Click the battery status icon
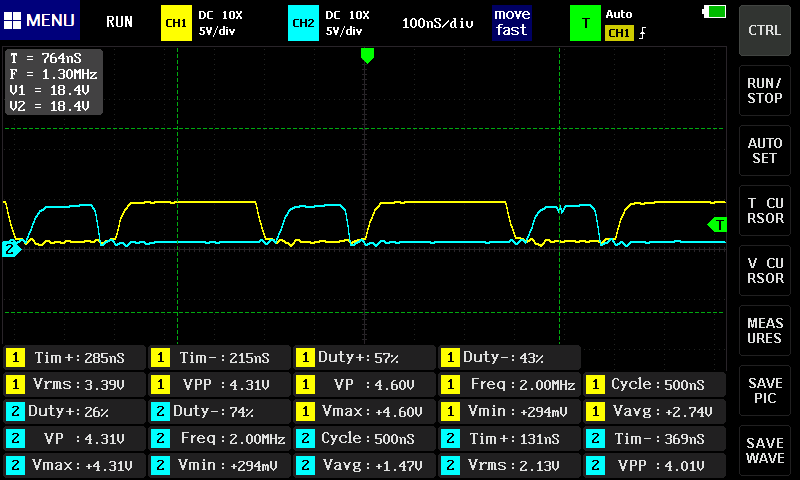 pos(714,11)
